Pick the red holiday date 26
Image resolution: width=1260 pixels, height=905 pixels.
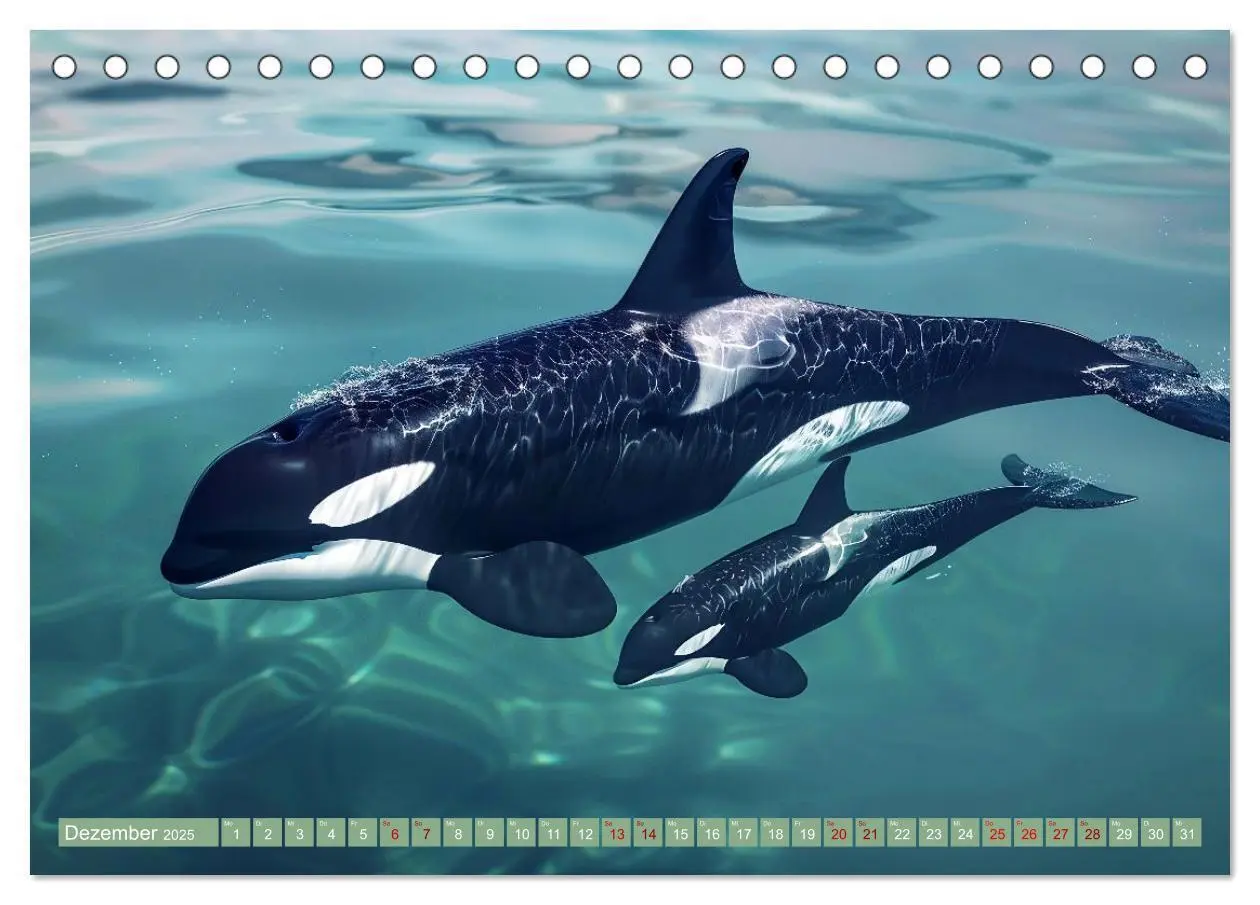click(x=1028, y=833)
